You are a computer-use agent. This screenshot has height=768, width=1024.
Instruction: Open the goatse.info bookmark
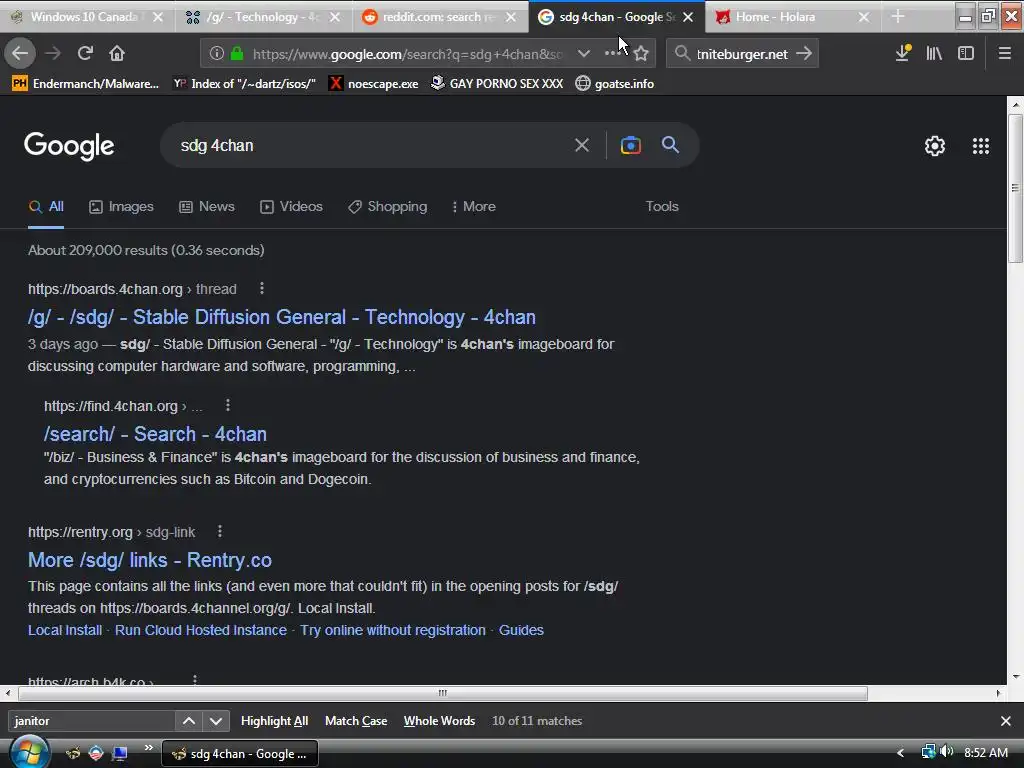tap(615, 84)
